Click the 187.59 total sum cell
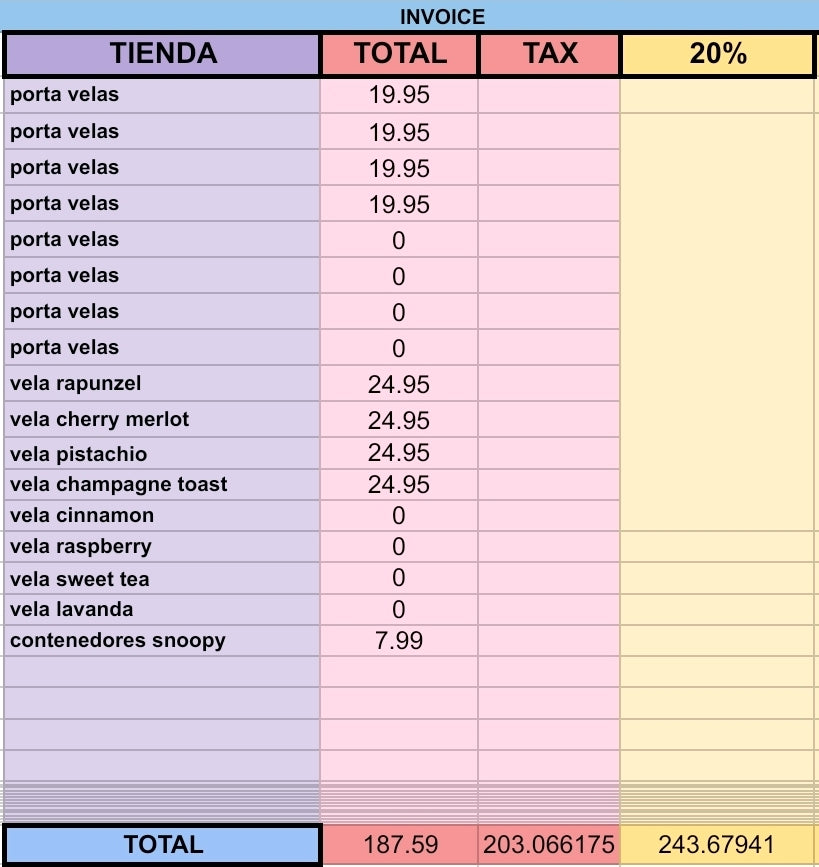The width and height of the screenshot is (819, 867). (x=400, y=844)
